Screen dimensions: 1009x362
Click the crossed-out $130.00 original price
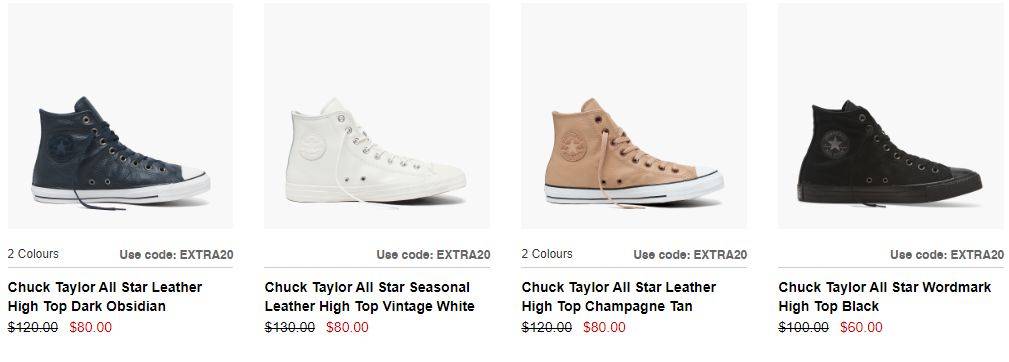(x=290, y=327)
